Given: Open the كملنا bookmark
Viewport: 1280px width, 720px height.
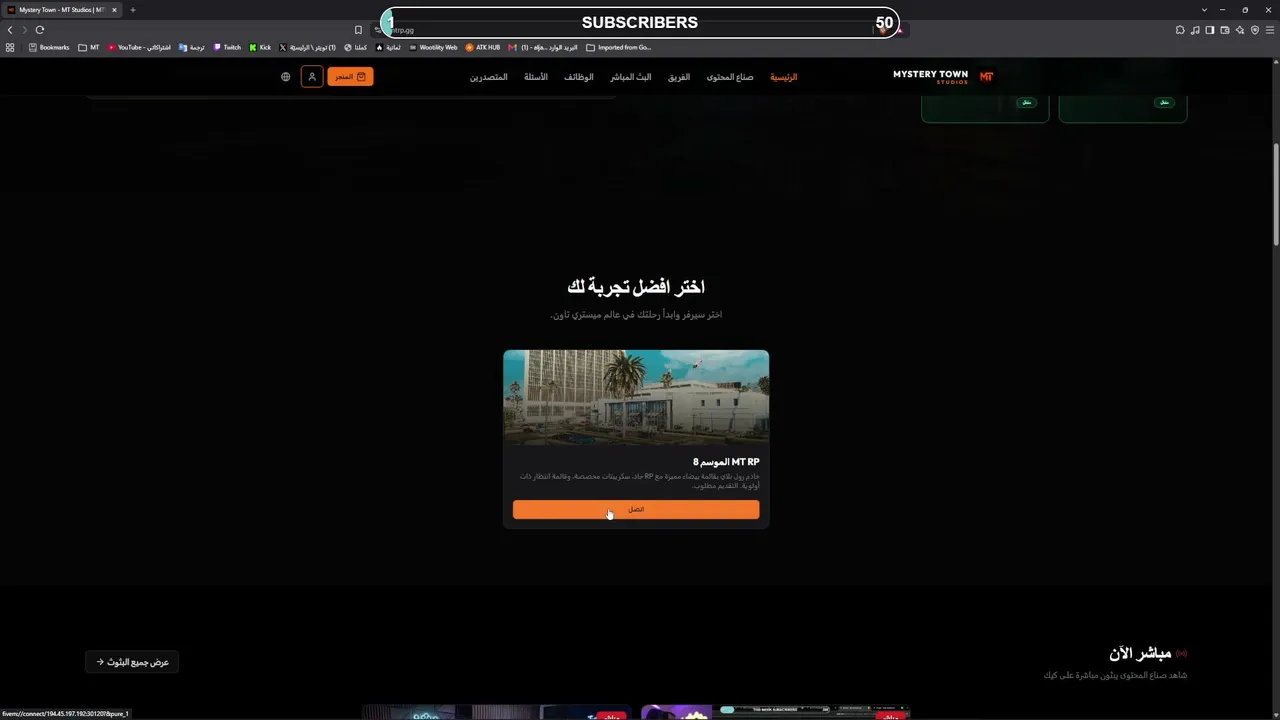Looking at the screenshot, I should point(355,47).
